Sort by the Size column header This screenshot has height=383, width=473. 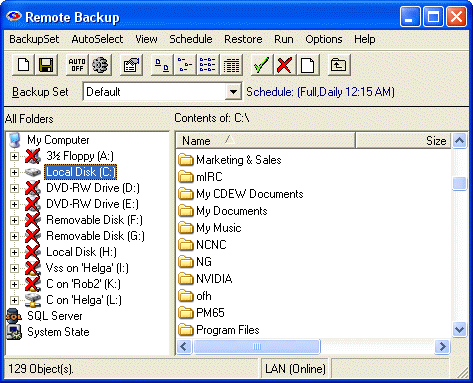[403, 140]
